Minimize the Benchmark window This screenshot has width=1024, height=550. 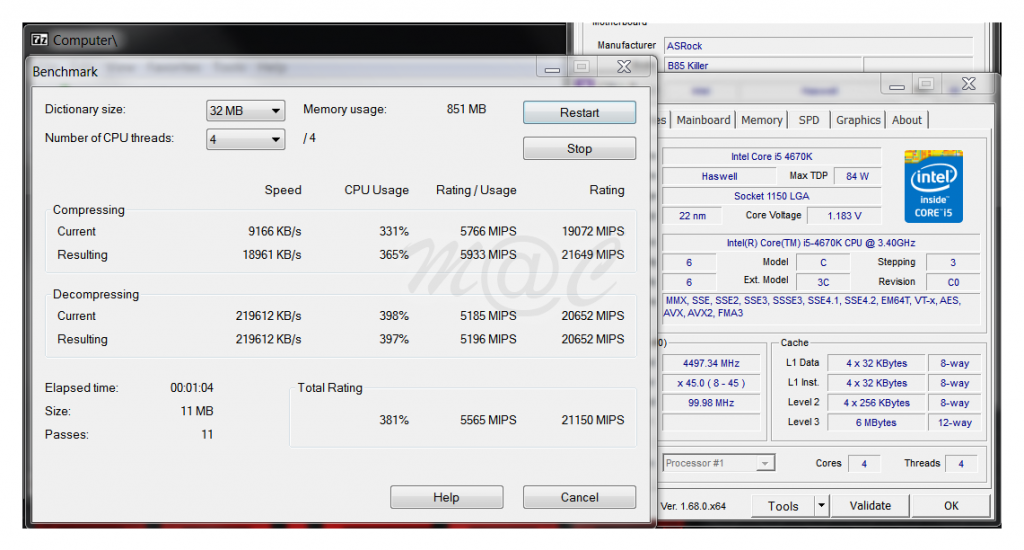pos(551,68)
